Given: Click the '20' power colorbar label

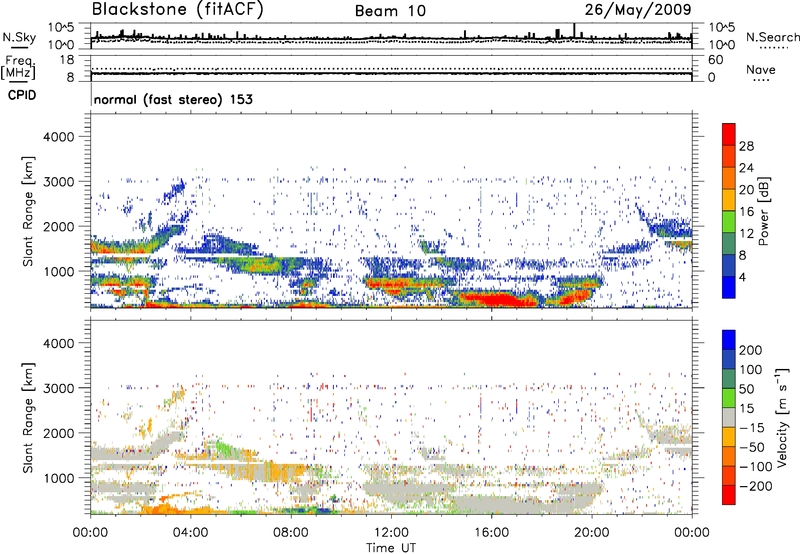Looking at the screenshot, I should [746, 190].
